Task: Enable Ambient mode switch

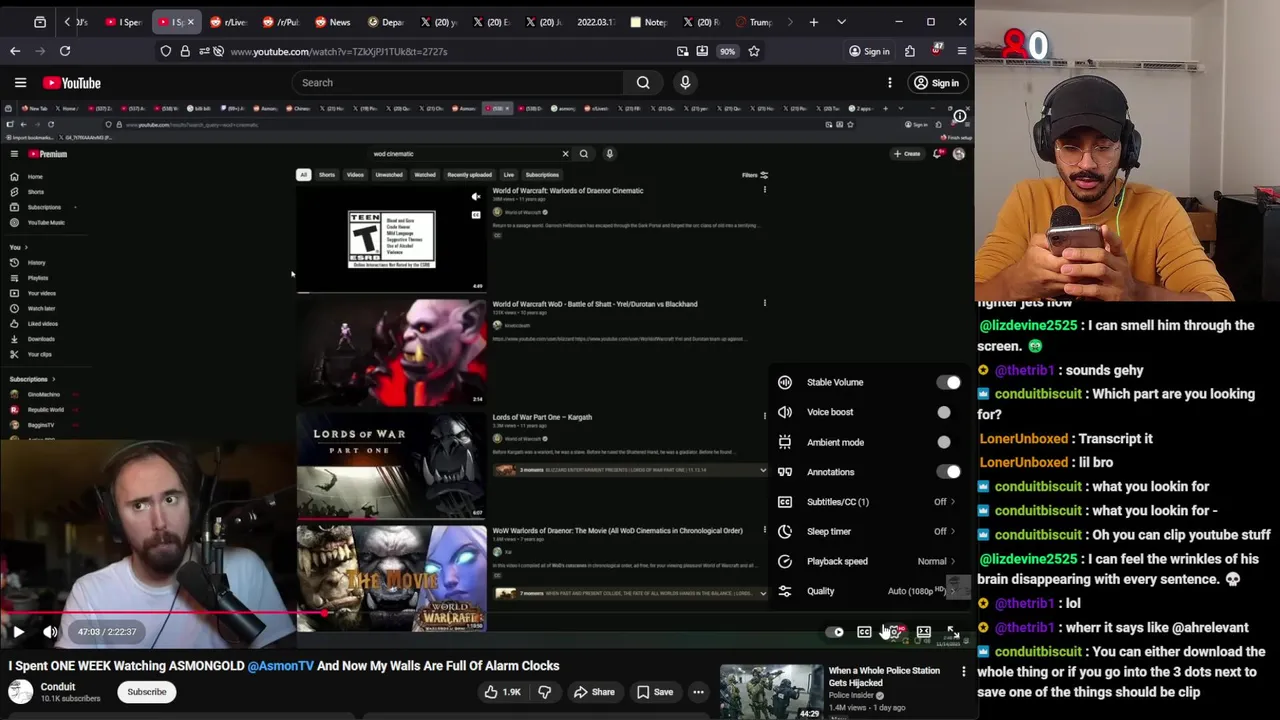Action: 948,442
